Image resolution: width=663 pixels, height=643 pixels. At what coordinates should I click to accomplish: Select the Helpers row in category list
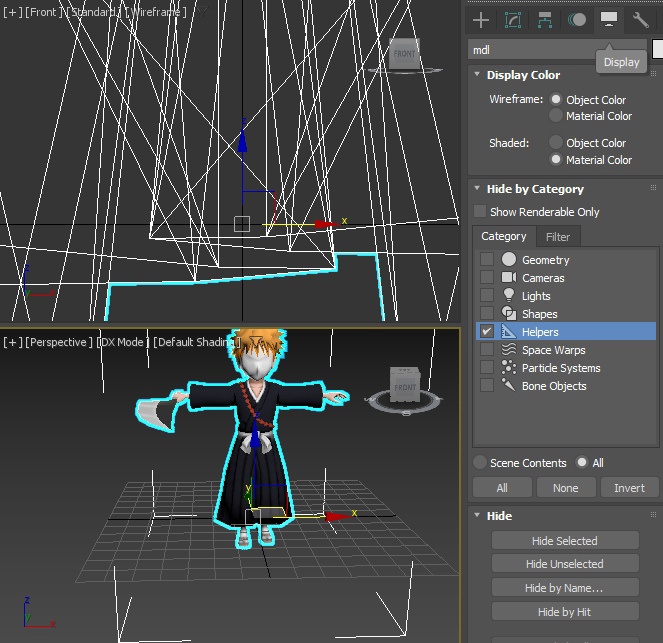click(x=566, y=331)
